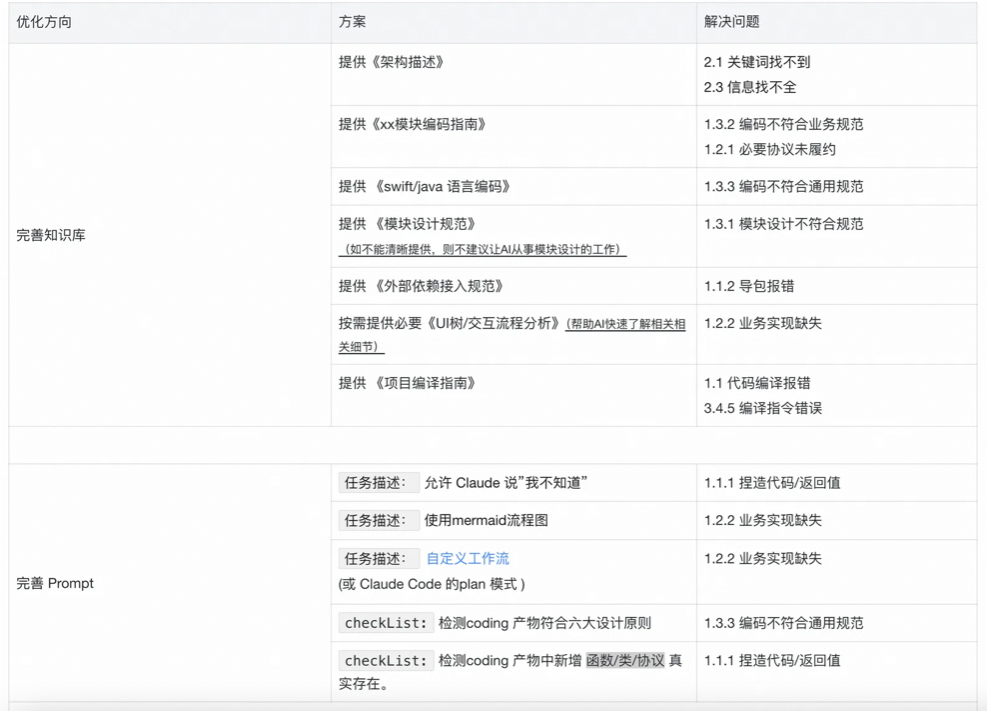Click the 1.1.2 导包报错 entry
This screenshot has width=987, height=711.
[x=749, y=286]
